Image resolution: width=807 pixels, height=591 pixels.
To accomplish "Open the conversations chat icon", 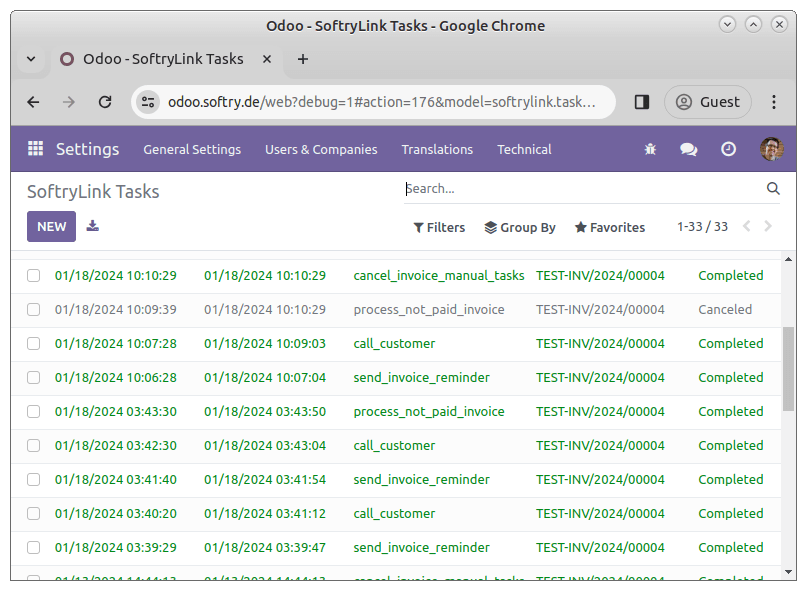I will pos(689,149).
